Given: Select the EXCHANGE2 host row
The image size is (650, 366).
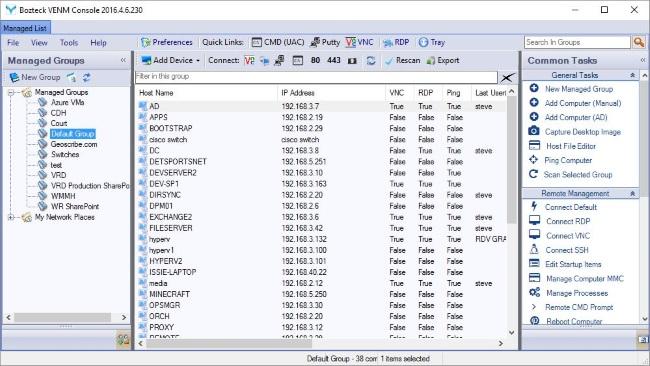Looking at the screenshot, I should (322, 217).
